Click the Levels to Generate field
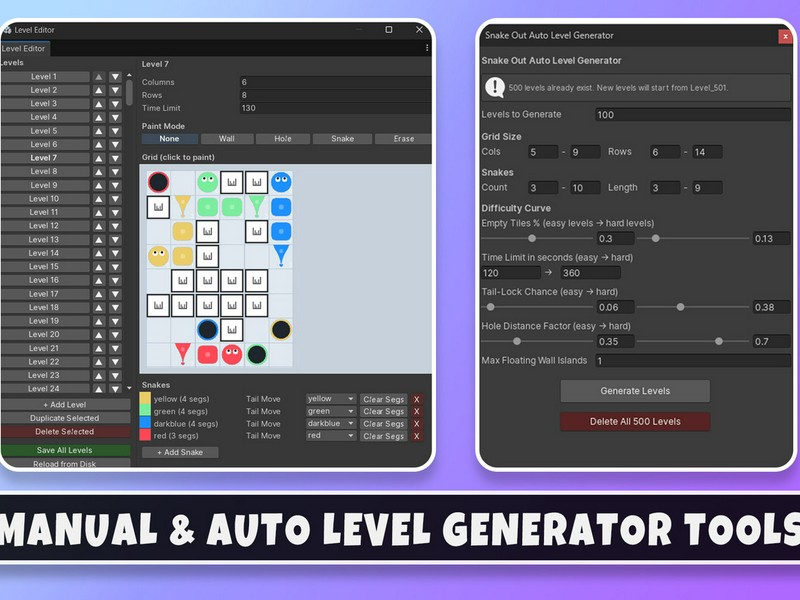 coord(693,115)
